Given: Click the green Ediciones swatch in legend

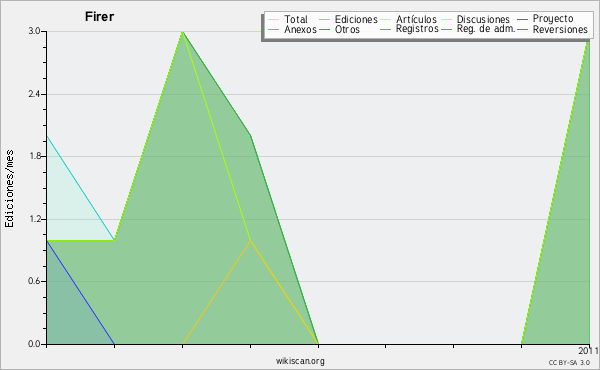Looking at the screenshot, I should pyautogui.click(x=324, y=19).
